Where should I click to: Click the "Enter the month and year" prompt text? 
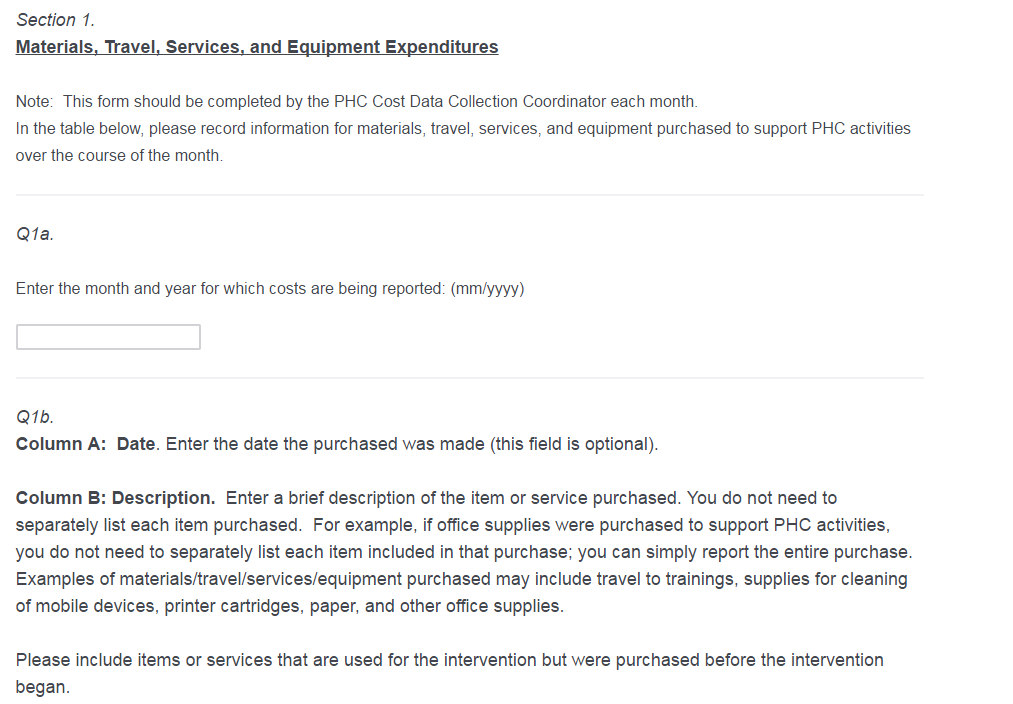(231, 289)
